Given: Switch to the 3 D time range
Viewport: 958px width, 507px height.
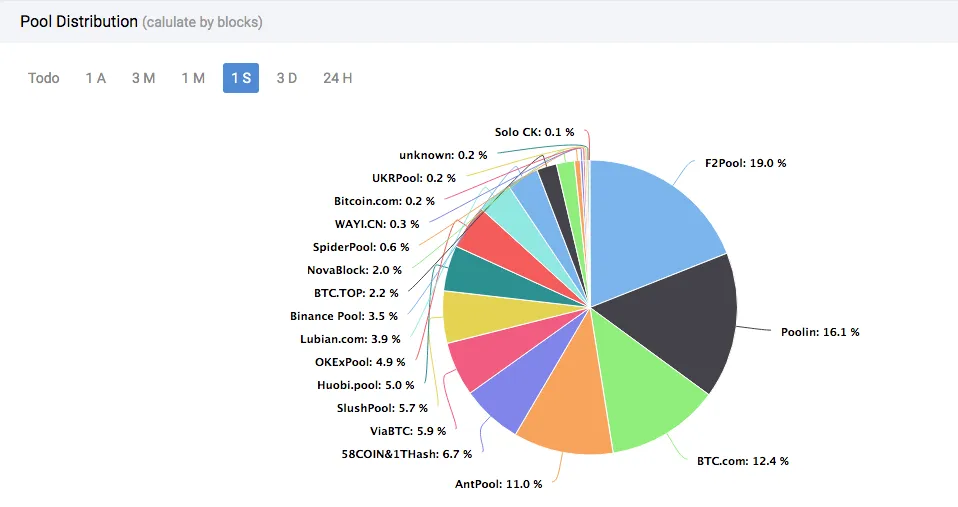Looking at the screenshot, I should (287, 78).
